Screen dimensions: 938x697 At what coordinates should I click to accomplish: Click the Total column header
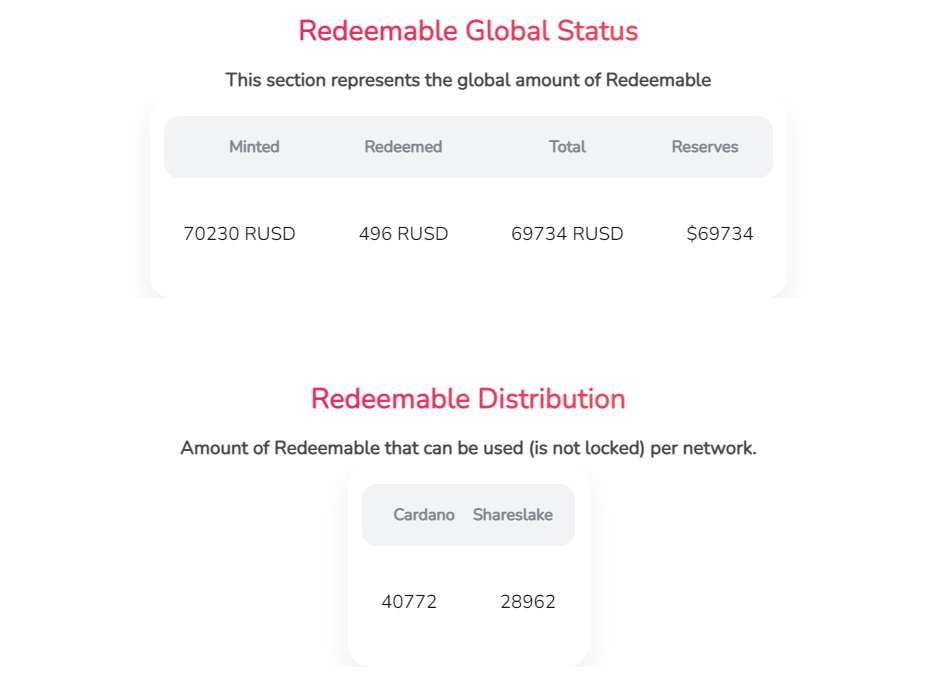tap(567, 147)
